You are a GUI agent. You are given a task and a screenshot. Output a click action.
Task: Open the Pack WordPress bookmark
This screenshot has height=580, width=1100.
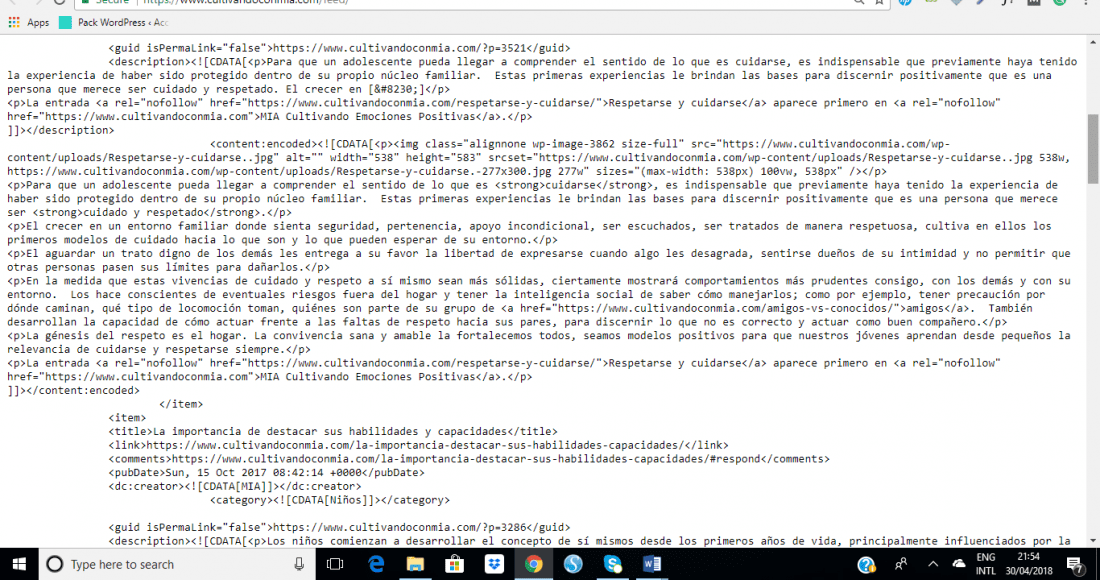coord(114,22)
